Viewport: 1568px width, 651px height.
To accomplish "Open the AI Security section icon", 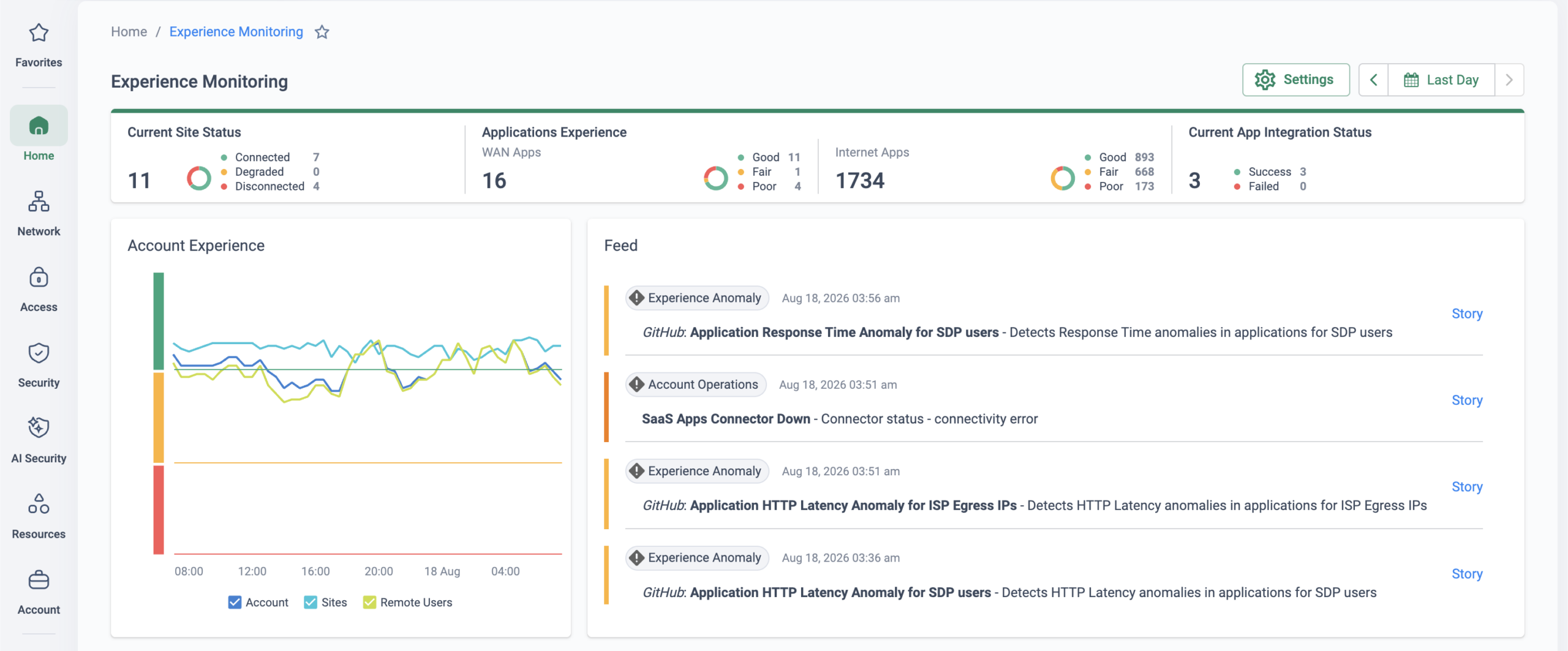I will point(39,428).
